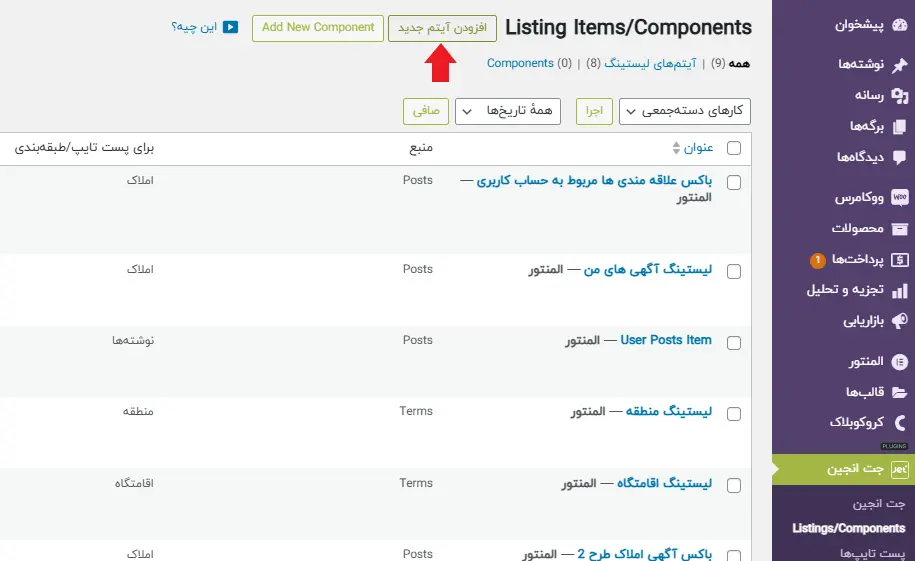Sort the table by عنوان column header
Image resolution: width=915 pixels, height=561 pixels.
[x=699, y=148]
